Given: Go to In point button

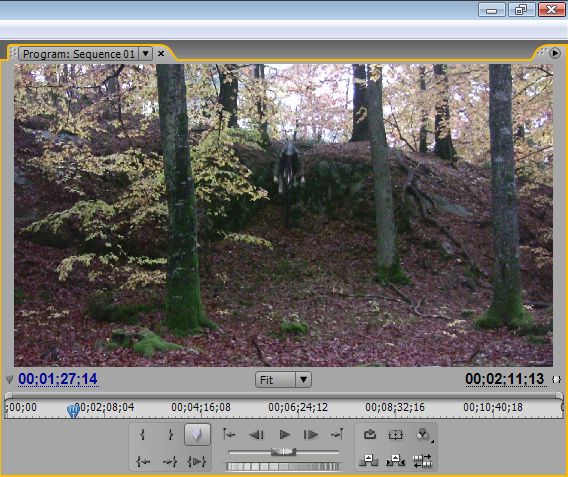Looking at the screenshot, I should click(x=143, y=461).
